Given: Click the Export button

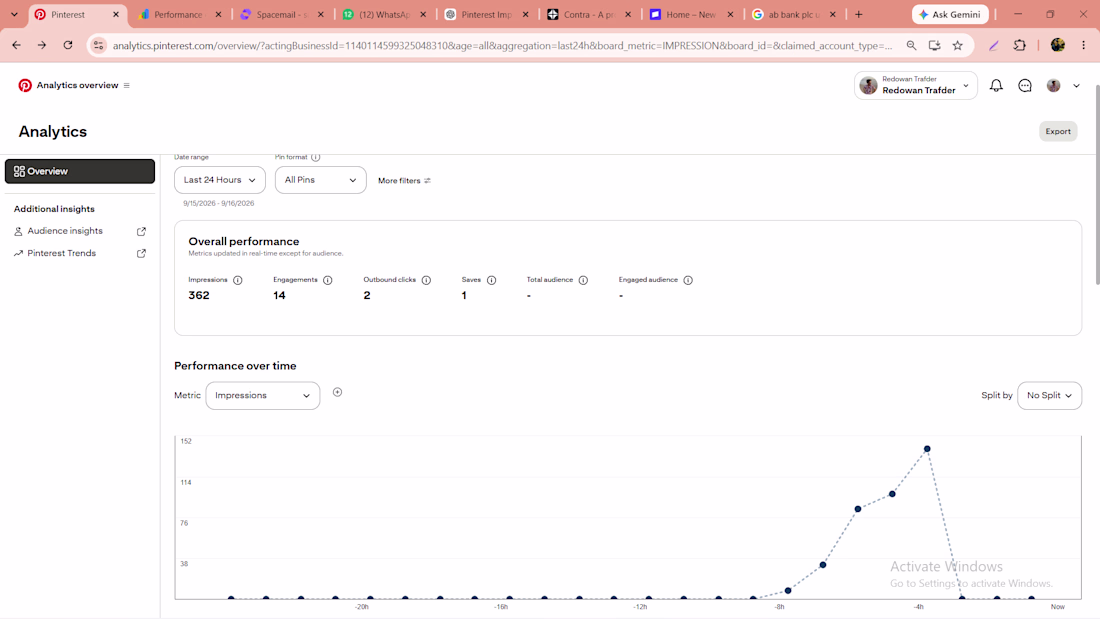Looking at the screenshot, I should click(1058, 131).
